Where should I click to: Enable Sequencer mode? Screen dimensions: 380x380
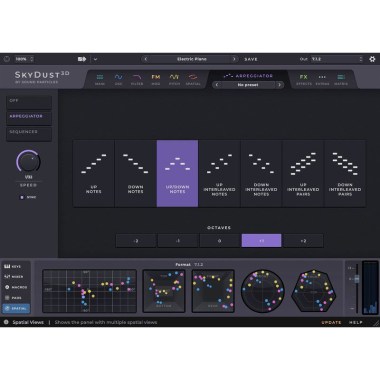(29, 133)
